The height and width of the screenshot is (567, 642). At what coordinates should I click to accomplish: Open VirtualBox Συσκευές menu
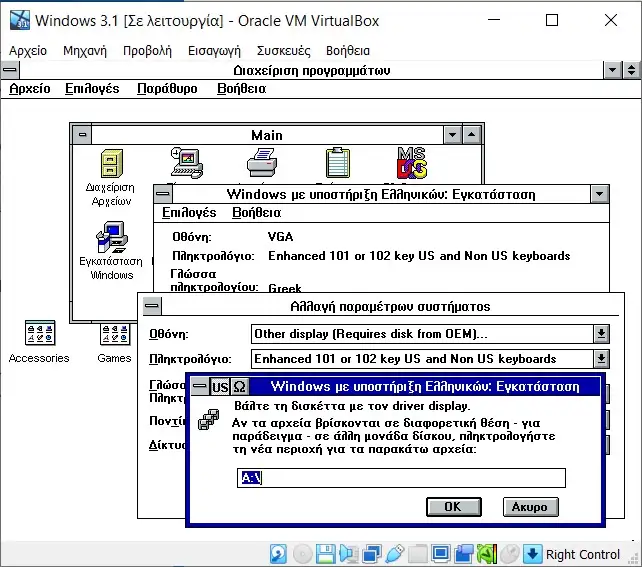tap(283, 51)
